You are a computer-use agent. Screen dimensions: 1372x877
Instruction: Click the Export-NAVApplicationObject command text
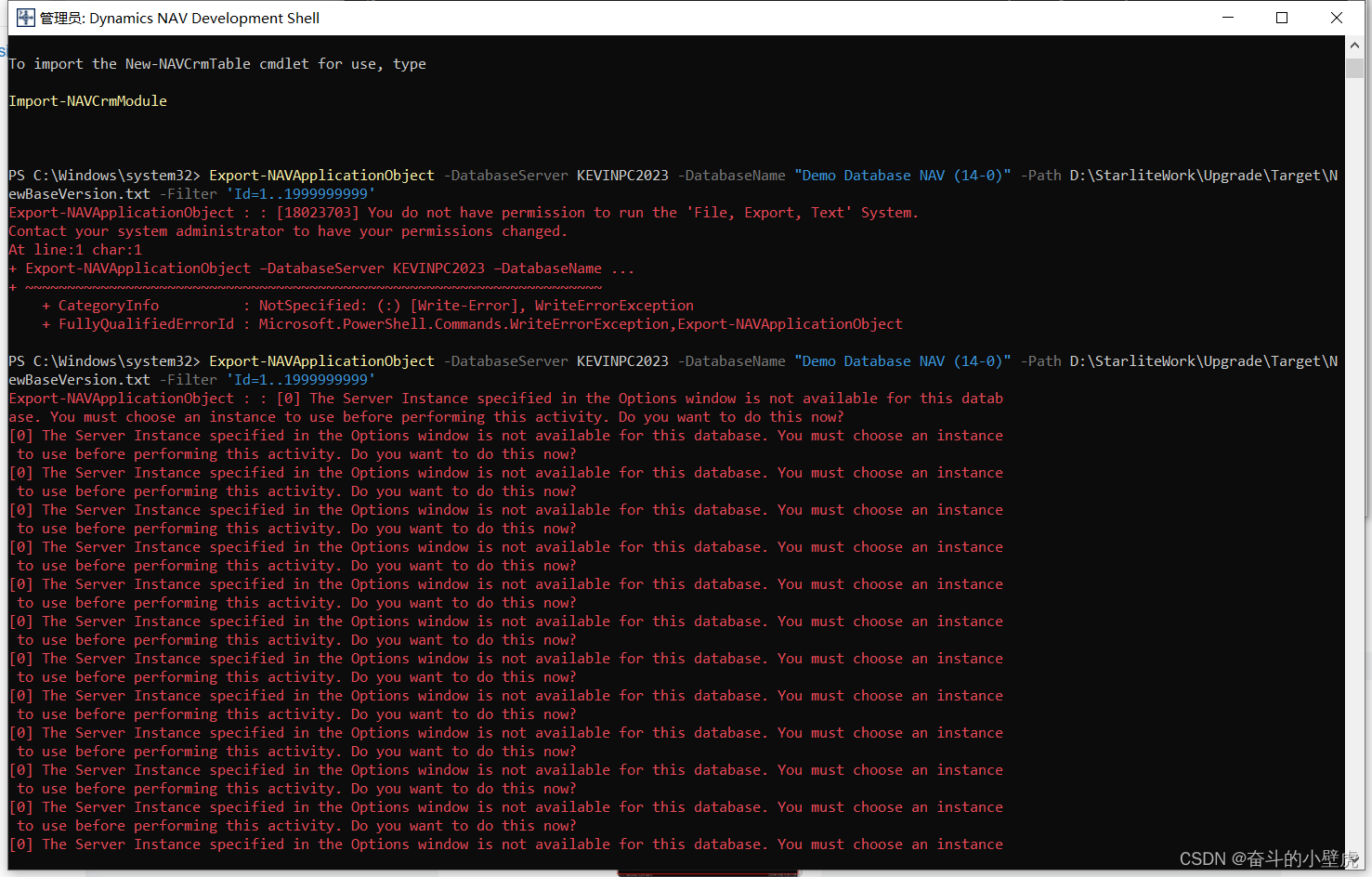coord(321,175)
